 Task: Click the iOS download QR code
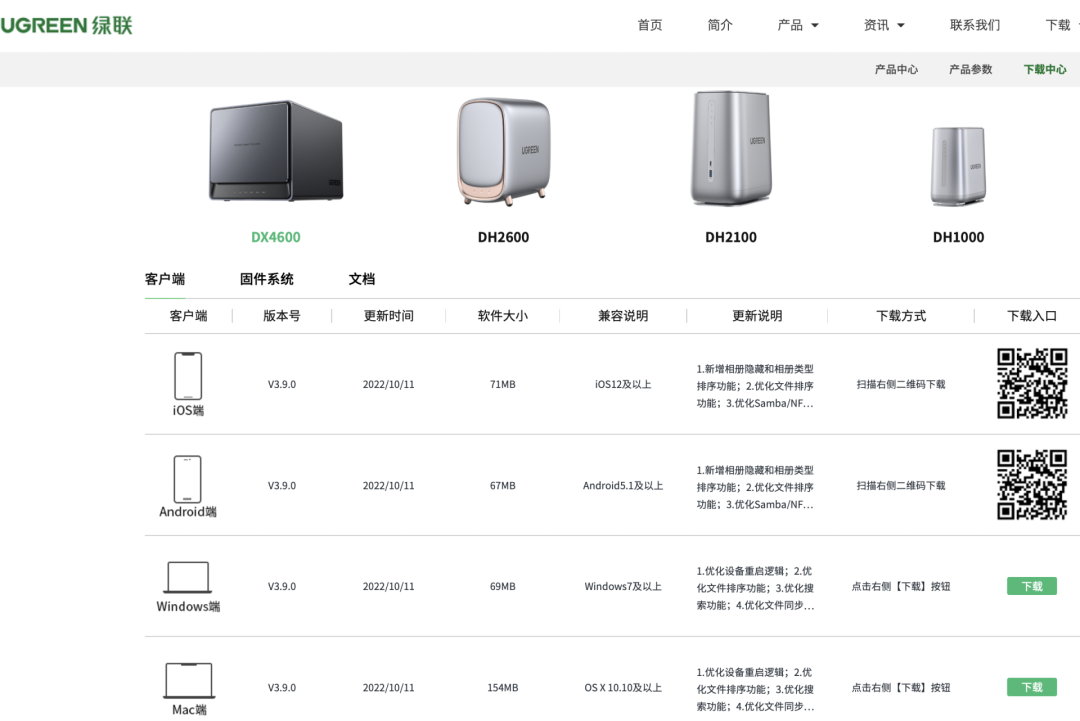[x=1032, y=384]
